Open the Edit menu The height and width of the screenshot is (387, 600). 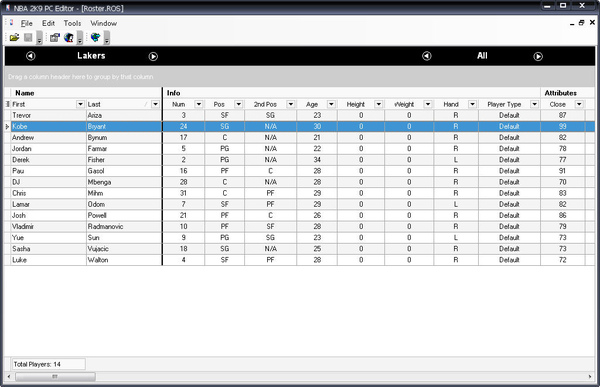[48, 23]
